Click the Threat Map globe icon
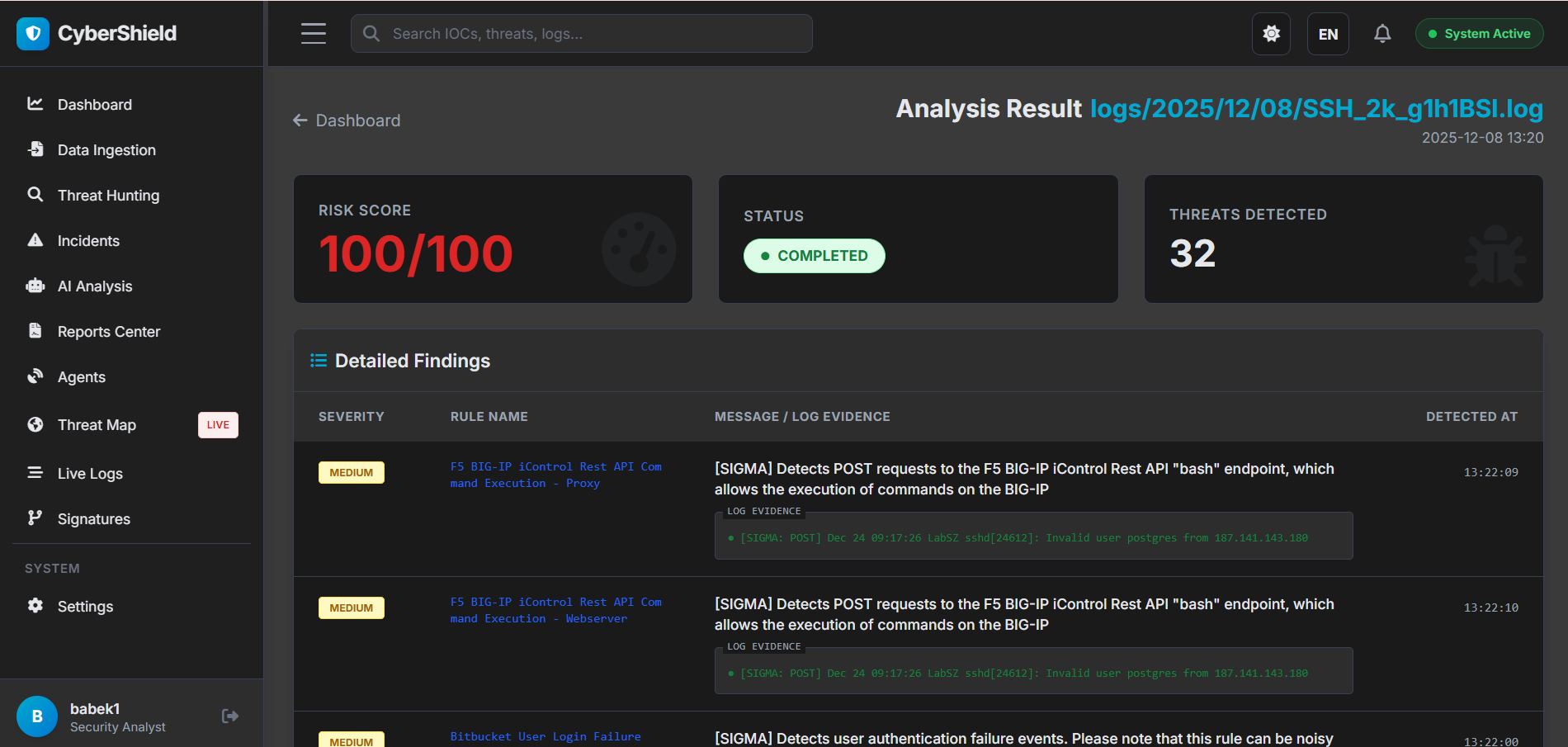The height and width of the screenshot is (747, 1568). [35, 424]
